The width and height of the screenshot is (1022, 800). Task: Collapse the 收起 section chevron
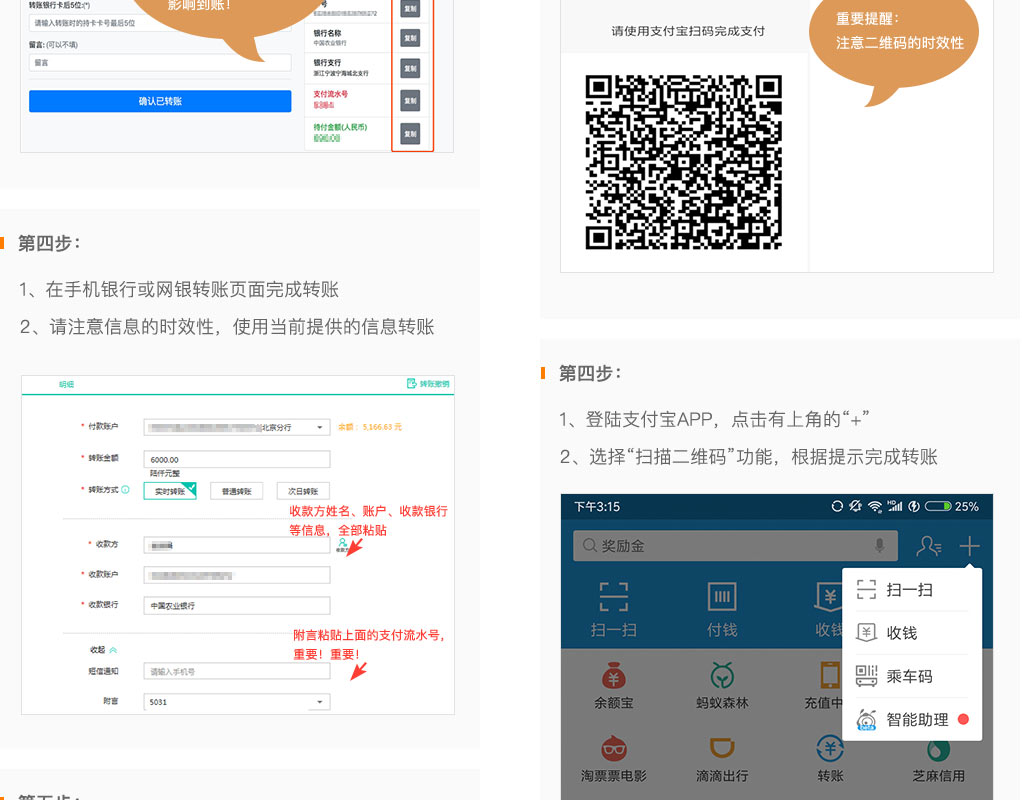pos(113,650)
